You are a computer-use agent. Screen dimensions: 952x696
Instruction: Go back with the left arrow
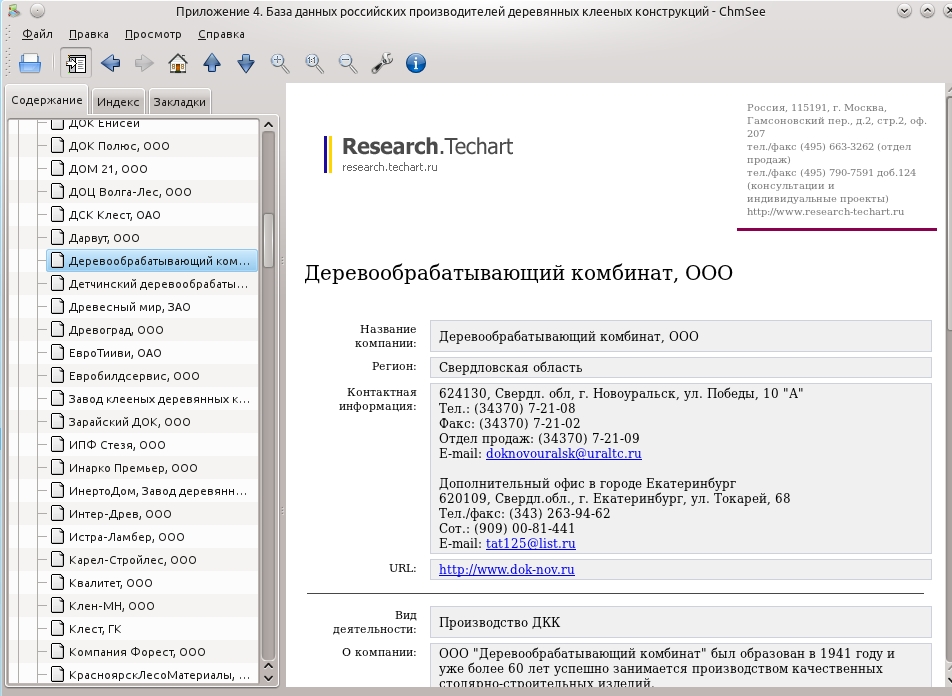coord(110,63)
